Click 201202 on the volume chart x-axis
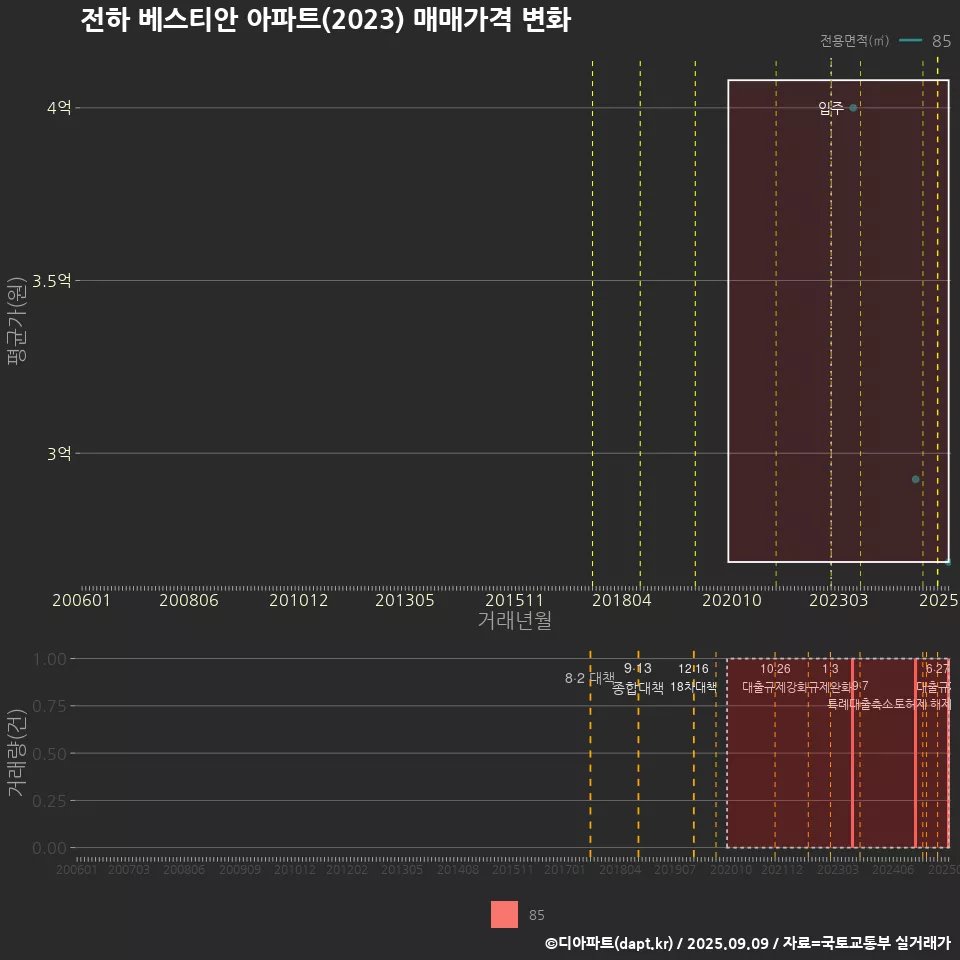Image resolution: width=960 pixels, height=960 pixels. click(347, 869)
